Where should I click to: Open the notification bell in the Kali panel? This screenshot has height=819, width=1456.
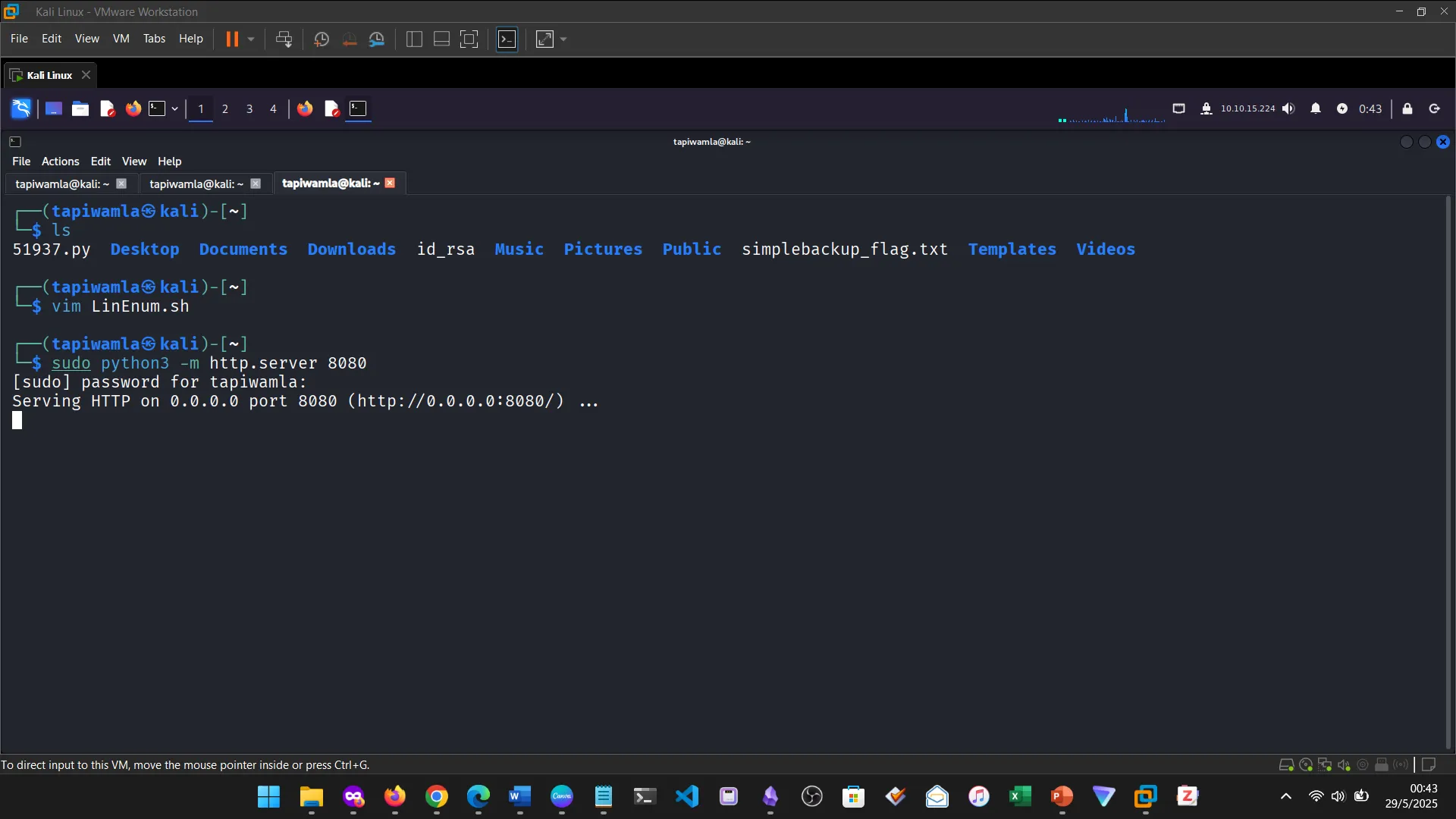tap(1316, 108)
